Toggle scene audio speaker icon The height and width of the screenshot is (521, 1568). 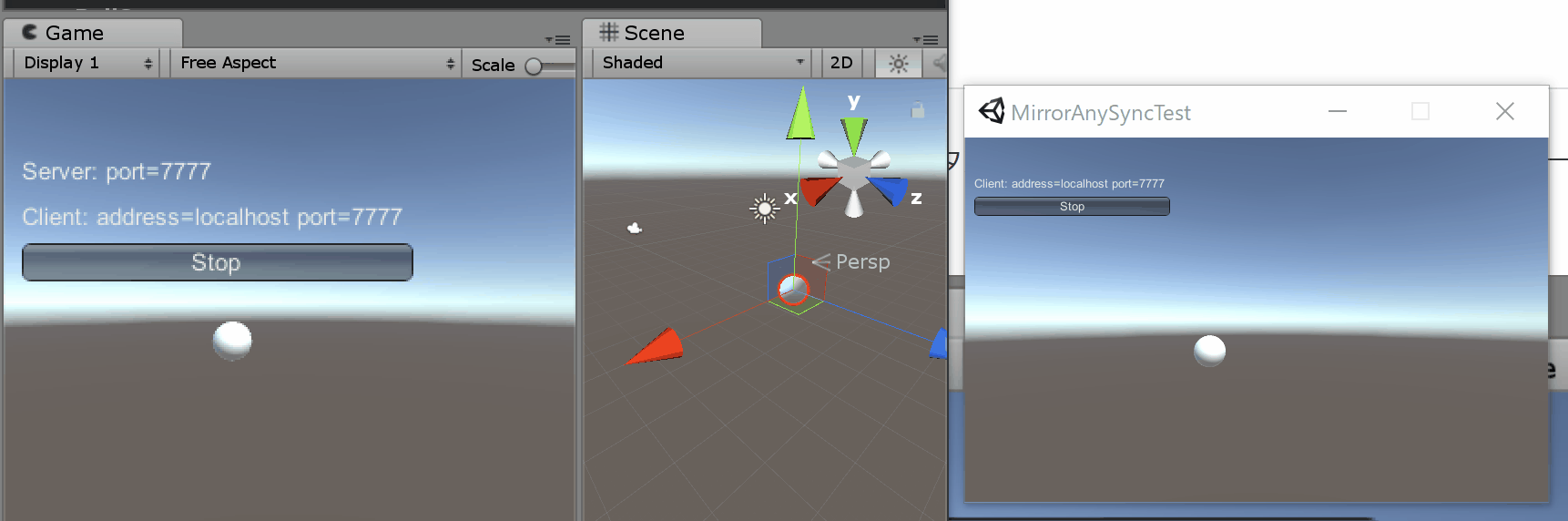[x=938, y=64]
